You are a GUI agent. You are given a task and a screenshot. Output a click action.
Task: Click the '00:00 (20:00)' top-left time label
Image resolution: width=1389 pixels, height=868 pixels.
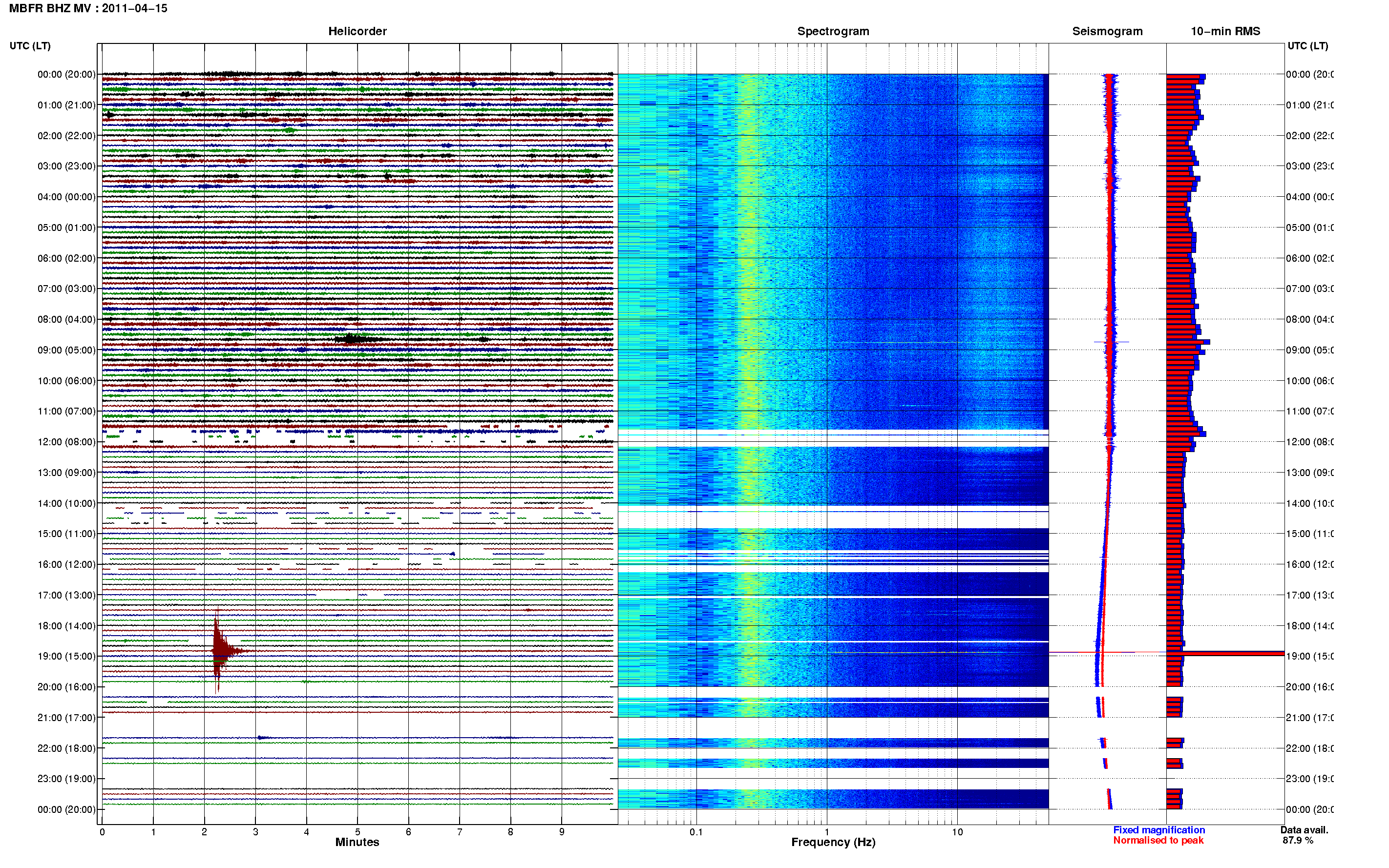66,74
